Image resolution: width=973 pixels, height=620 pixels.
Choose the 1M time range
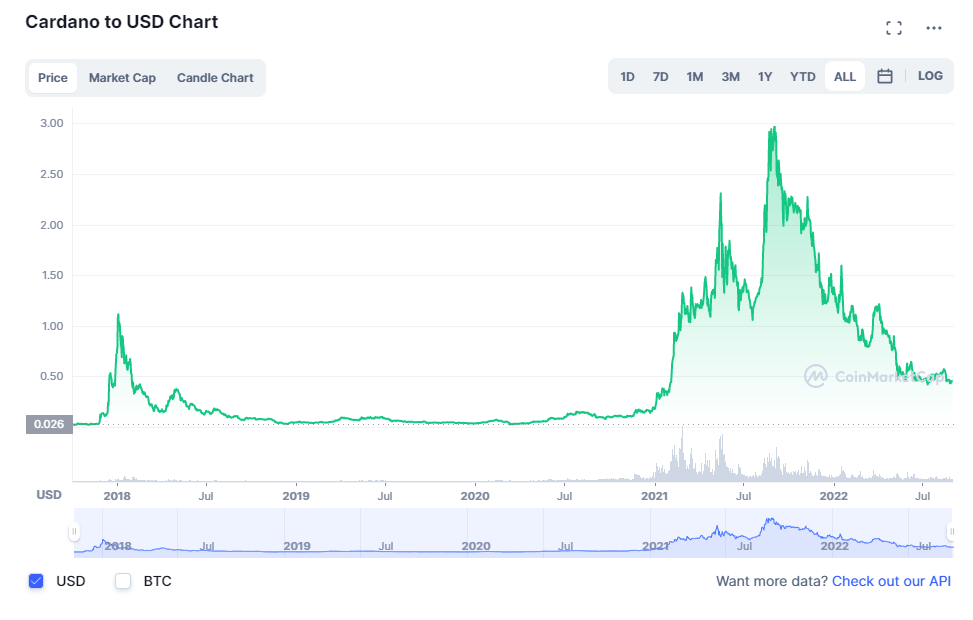pyautogui.click(x=694, y=77)
